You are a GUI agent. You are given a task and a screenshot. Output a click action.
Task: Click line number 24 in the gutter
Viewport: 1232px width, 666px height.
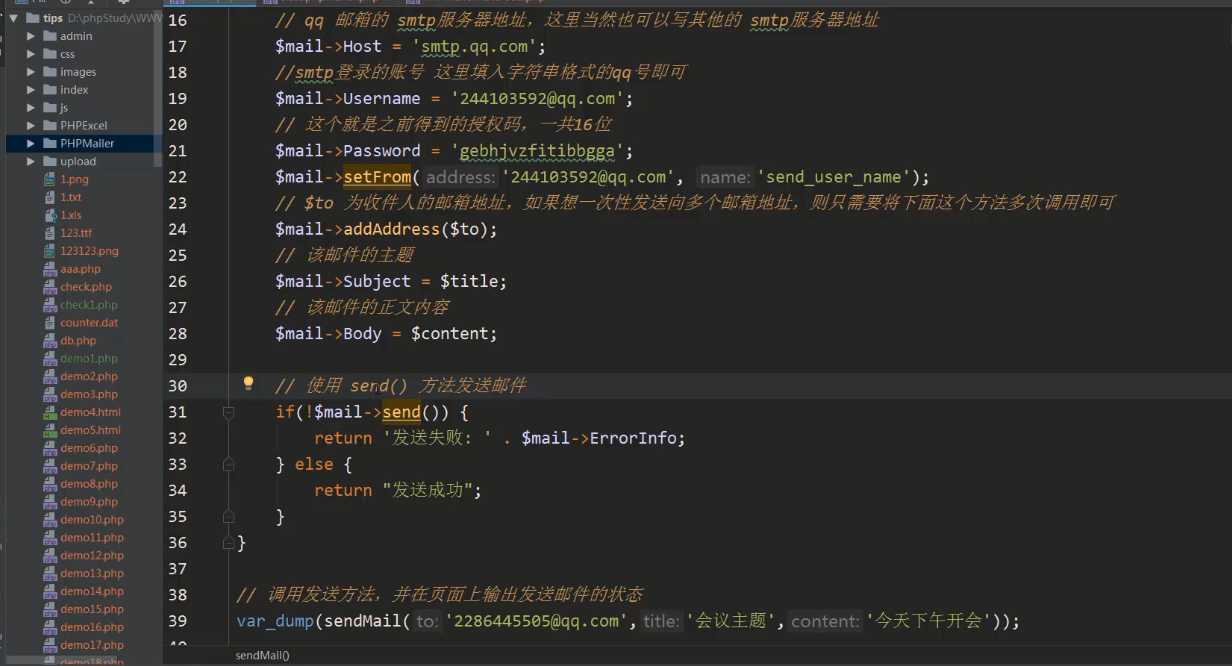pyautogui.click(x=177, y=229)
